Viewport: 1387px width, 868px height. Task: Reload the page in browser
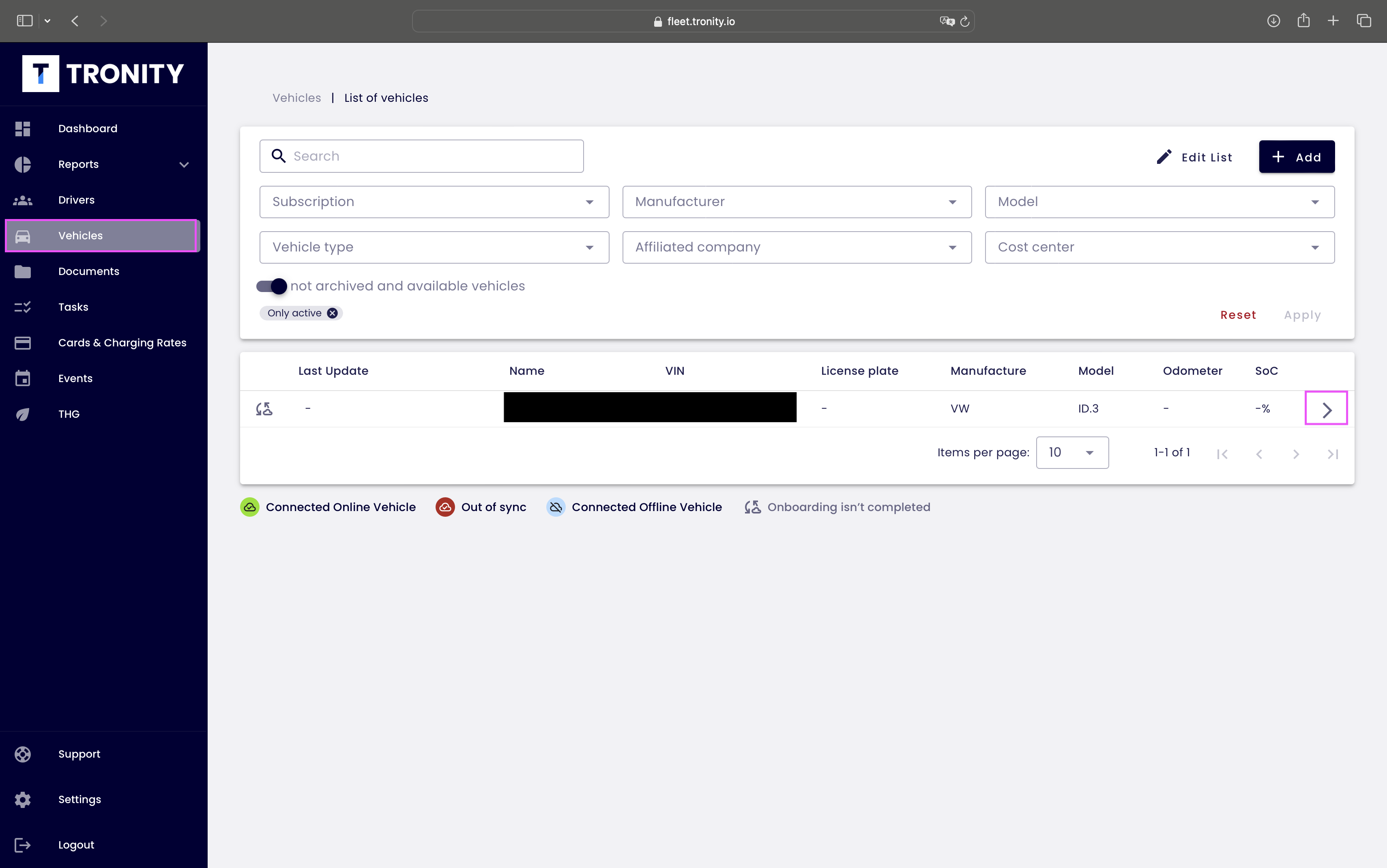click(965, 21)
